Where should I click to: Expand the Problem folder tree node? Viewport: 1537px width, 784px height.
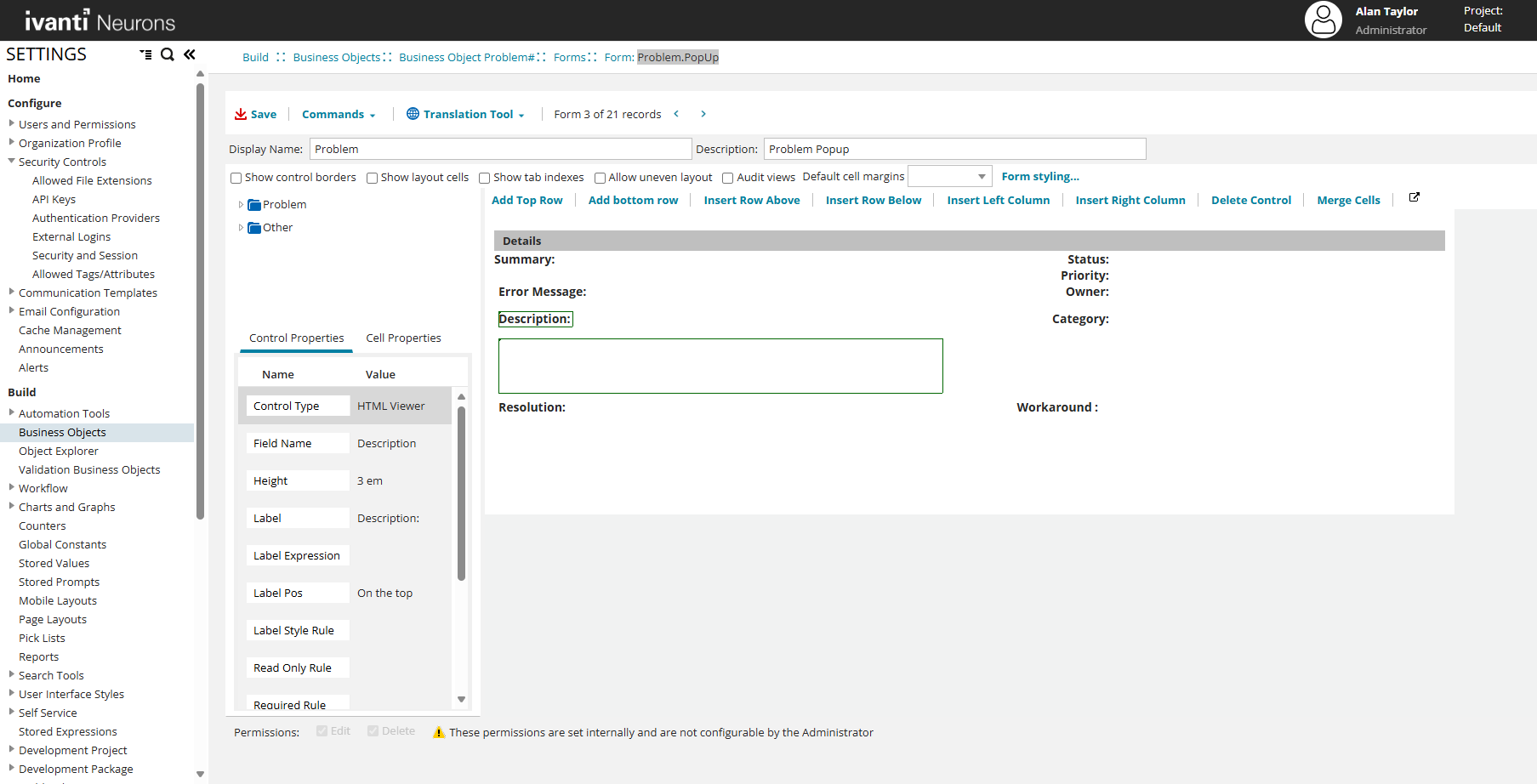(241, 205)
